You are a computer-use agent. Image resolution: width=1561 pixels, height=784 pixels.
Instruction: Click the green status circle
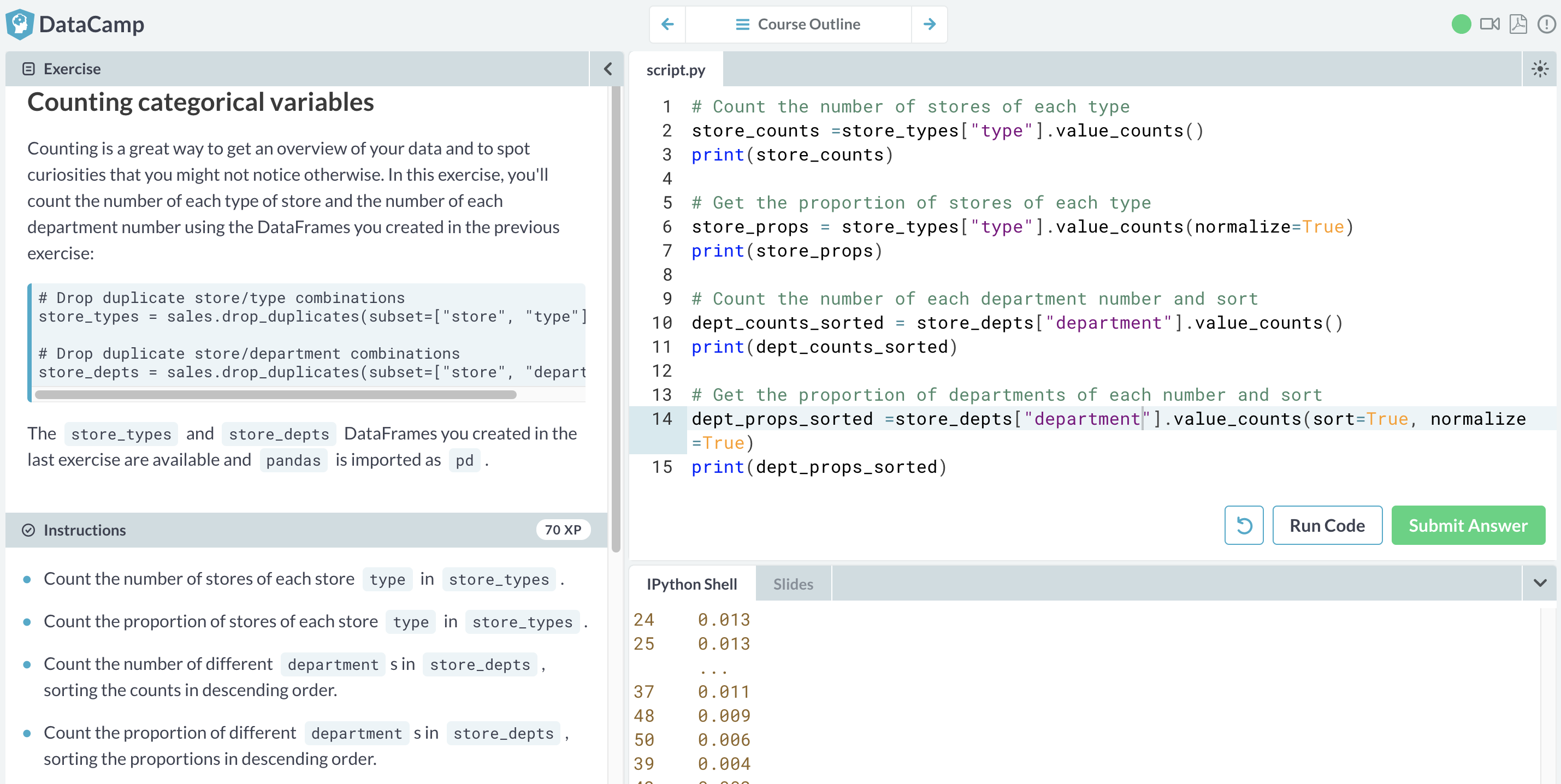click(1461, 24)
